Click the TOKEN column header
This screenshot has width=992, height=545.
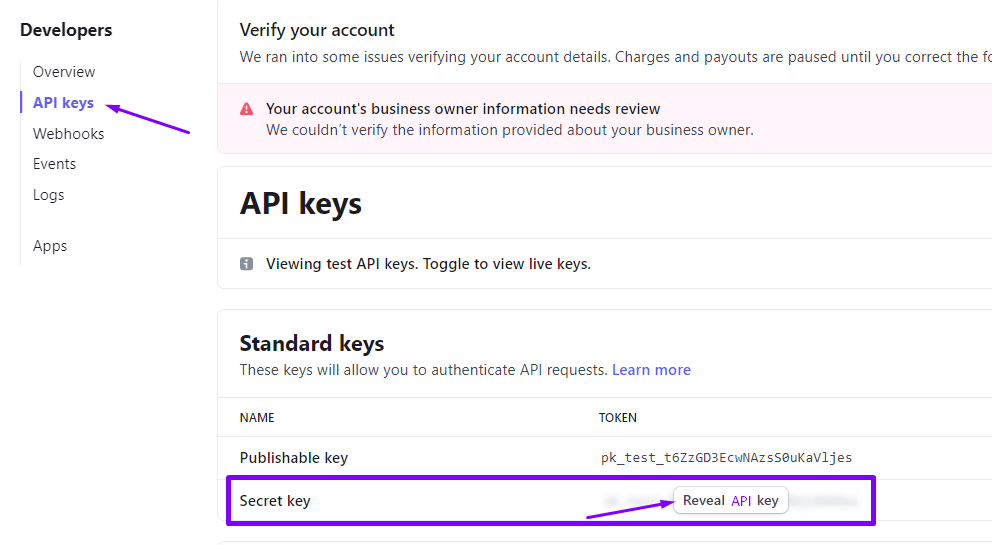click(x=617, y=418)
